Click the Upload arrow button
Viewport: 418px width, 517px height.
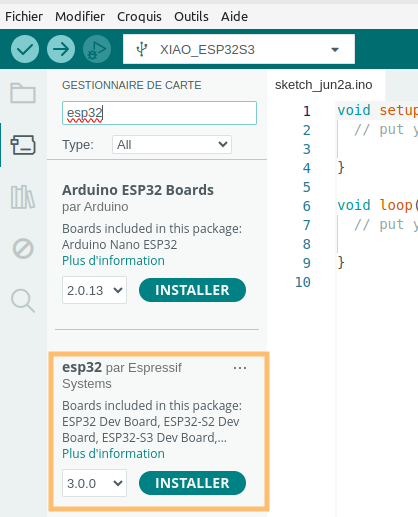click(x=61, y=49)
